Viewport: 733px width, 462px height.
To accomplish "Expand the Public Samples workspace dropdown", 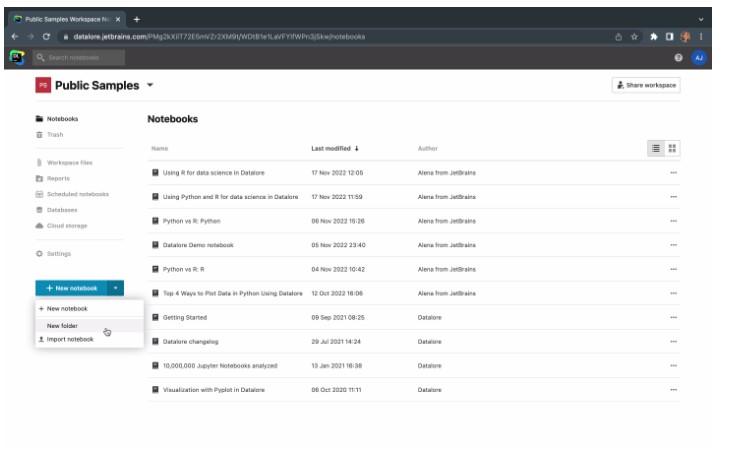I will [150, 86].
